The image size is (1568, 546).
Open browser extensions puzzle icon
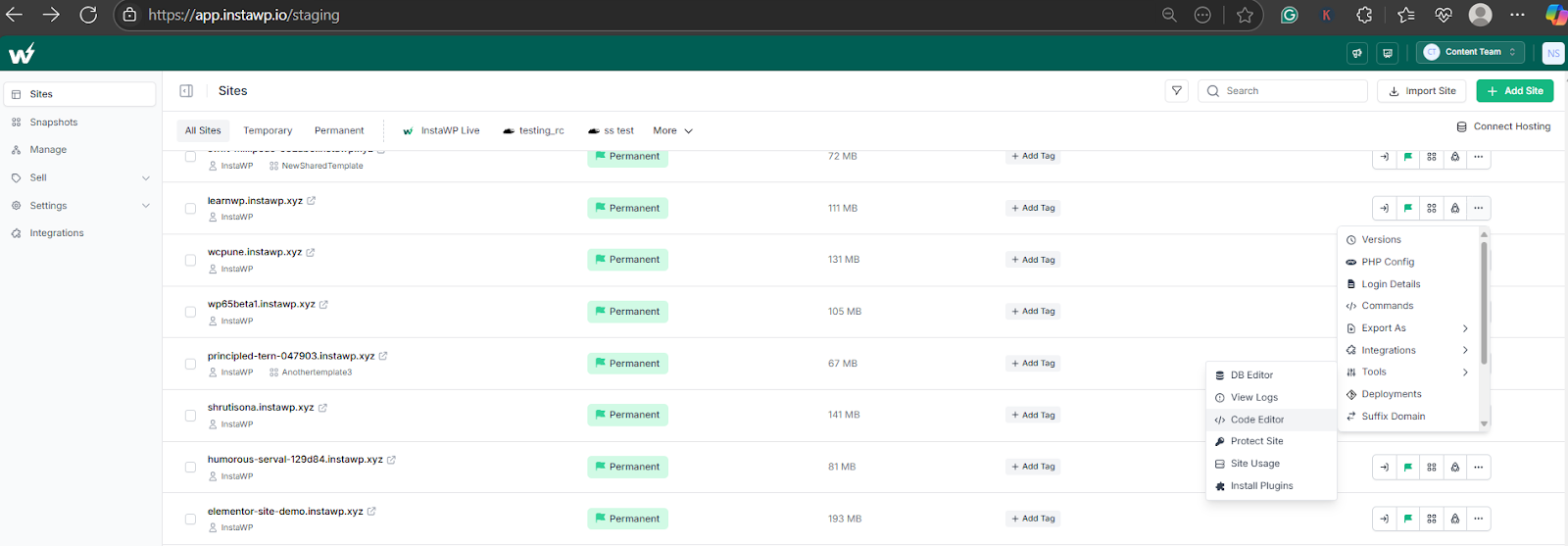1364,15
